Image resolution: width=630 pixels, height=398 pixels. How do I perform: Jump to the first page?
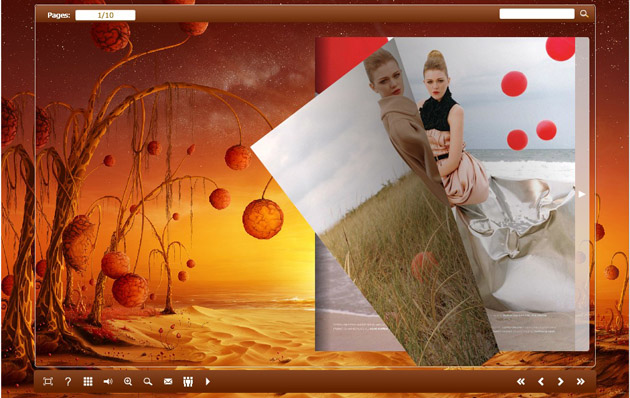[x=521, y=382]
